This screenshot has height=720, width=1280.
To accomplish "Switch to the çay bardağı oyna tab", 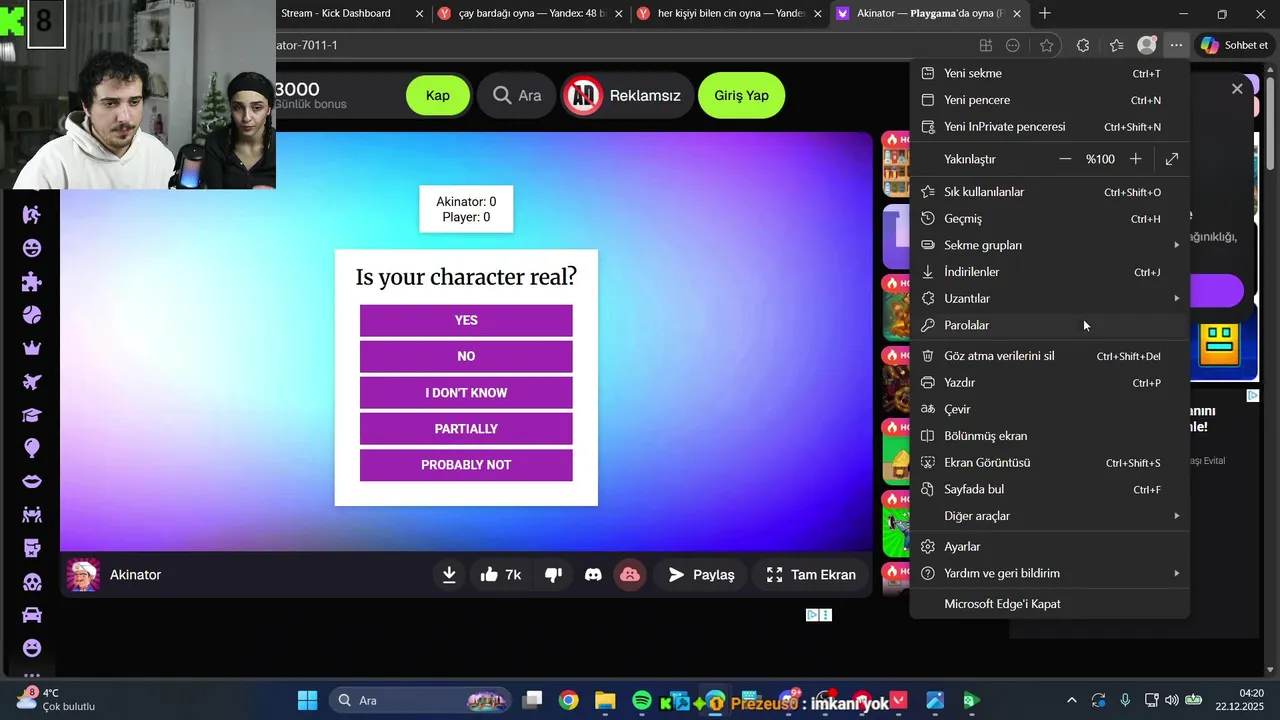I will click(x=530, y=14).
